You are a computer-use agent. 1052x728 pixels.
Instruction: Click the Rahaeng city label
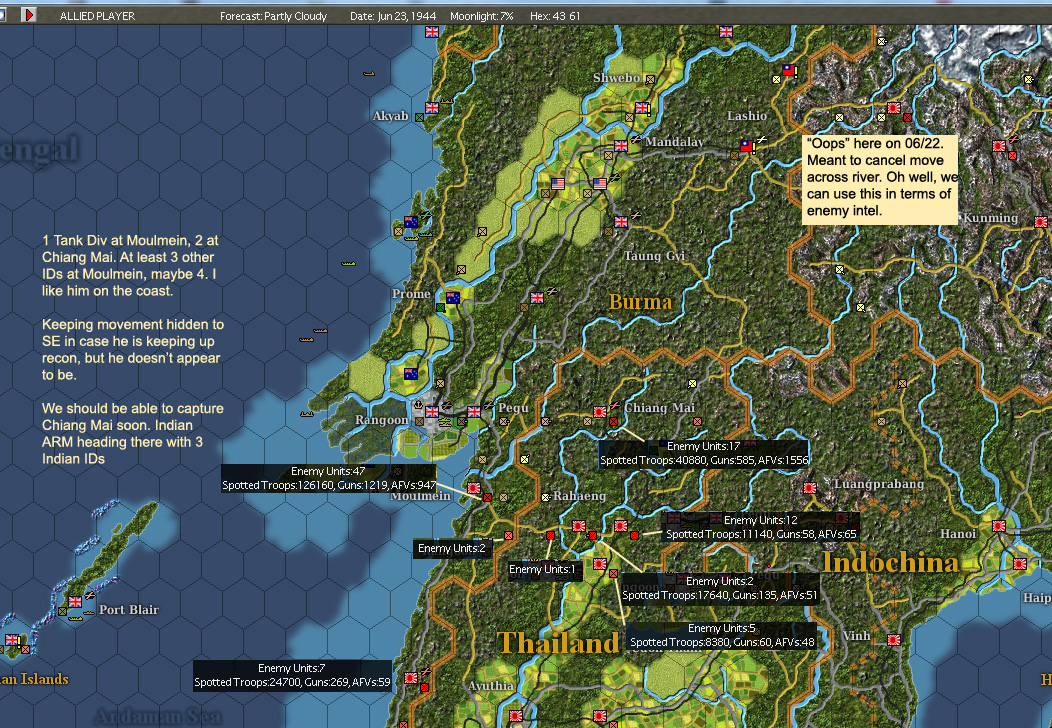point(580,496)
